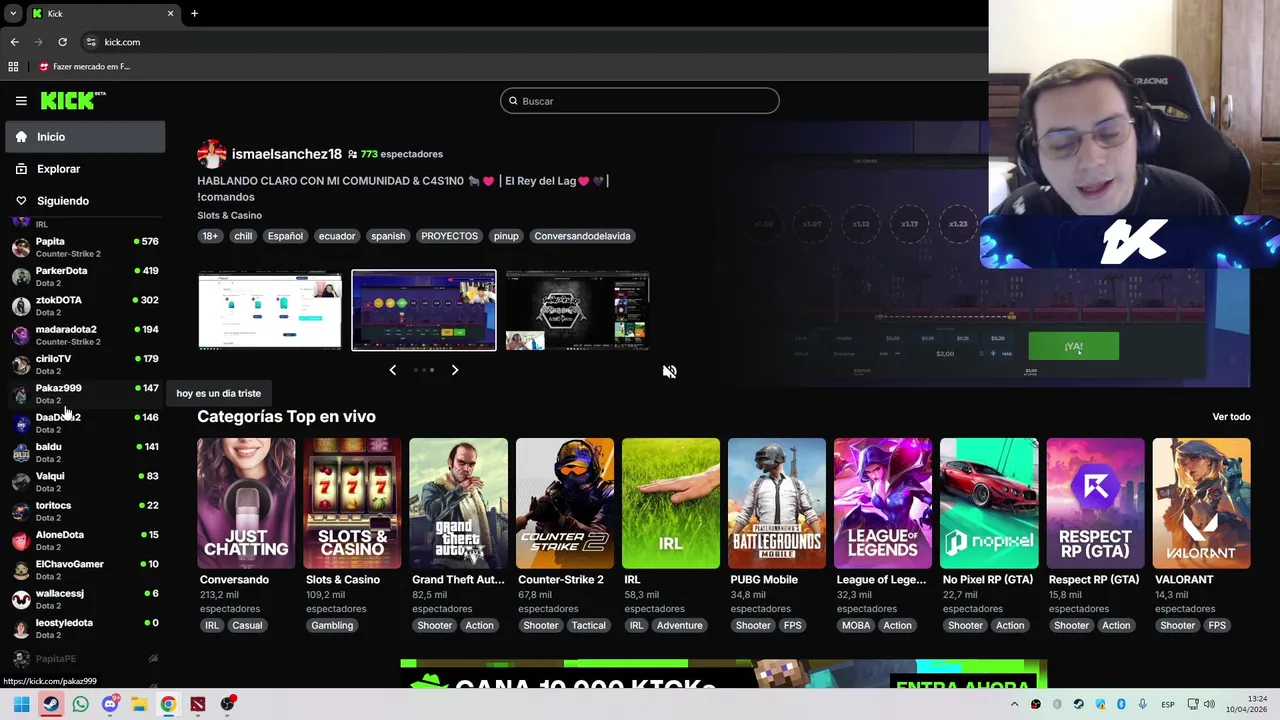1280x720 pixels.
Task: Click MOBA tag under League of Legends
Action: click(856, 625)
